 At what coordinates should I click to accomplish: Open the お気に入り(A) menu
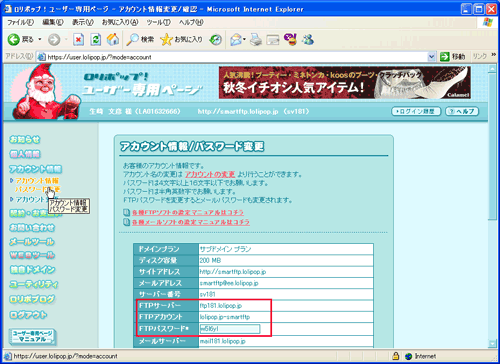(120, 22)
